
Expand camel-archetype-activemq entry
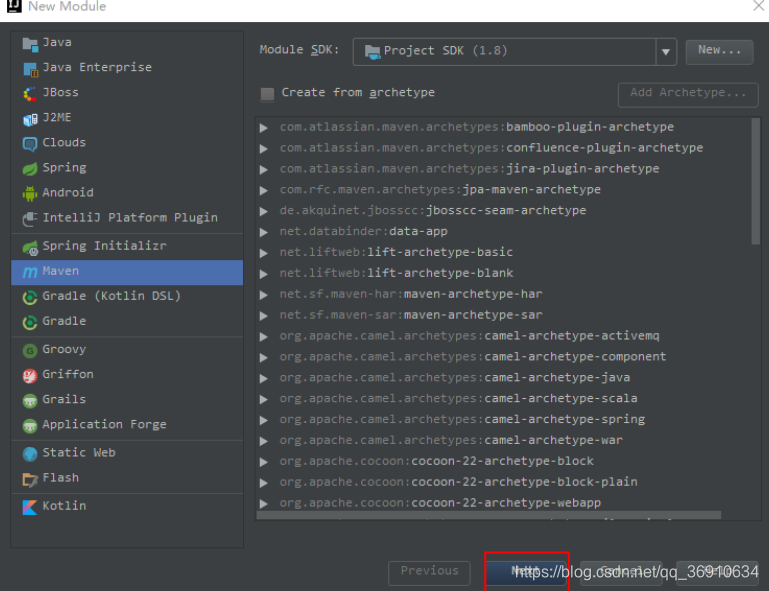pyautogui.click(x=264, y=337)
